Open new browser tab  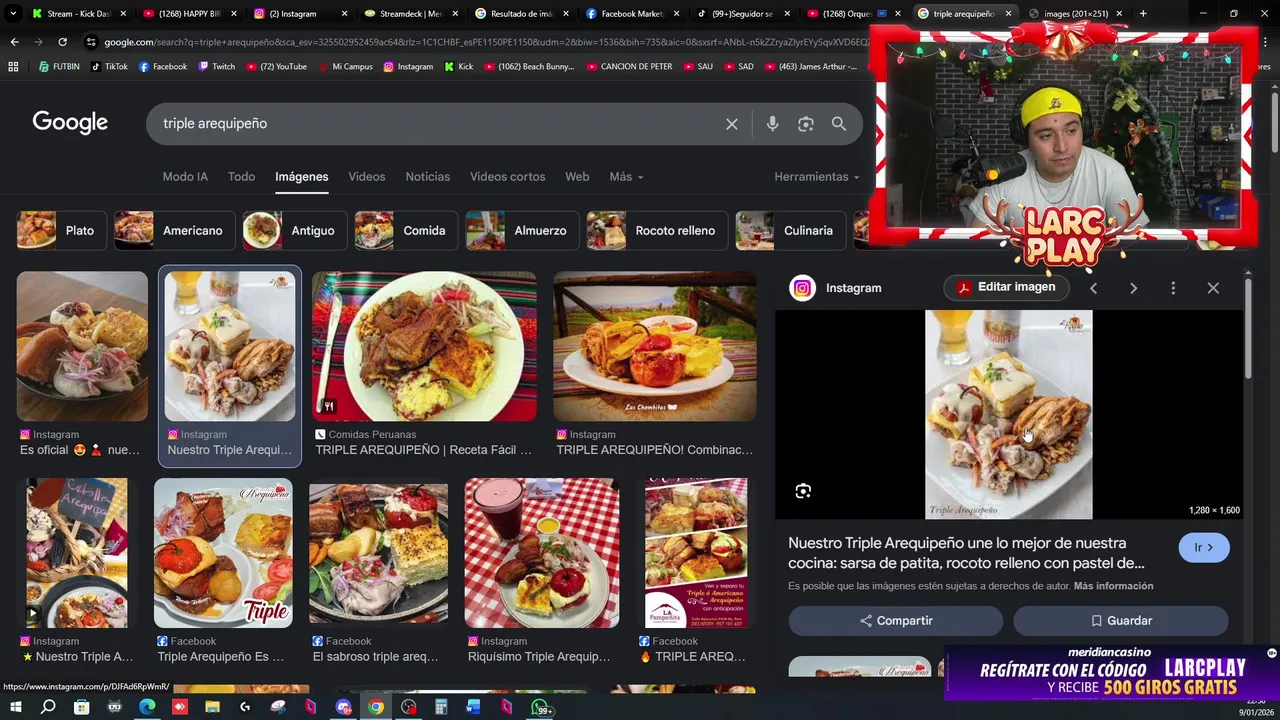[1143, 14]
